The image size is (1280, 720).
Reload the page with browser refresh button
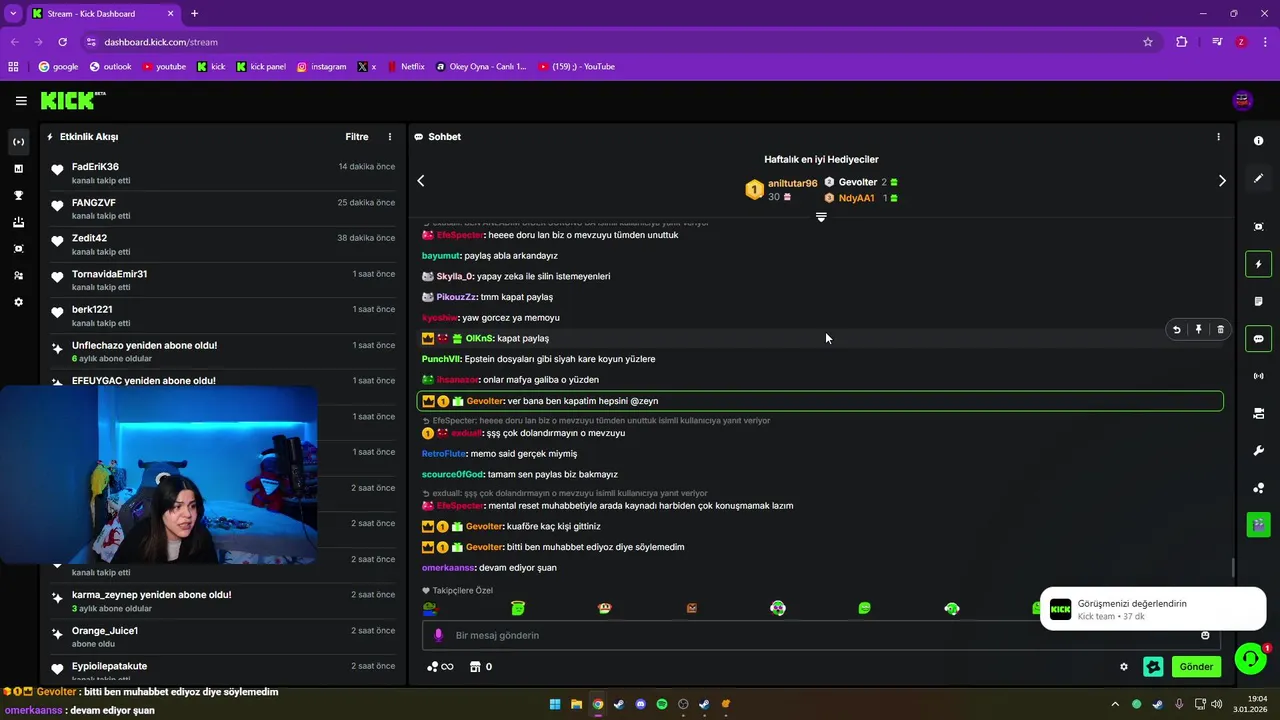62,42
